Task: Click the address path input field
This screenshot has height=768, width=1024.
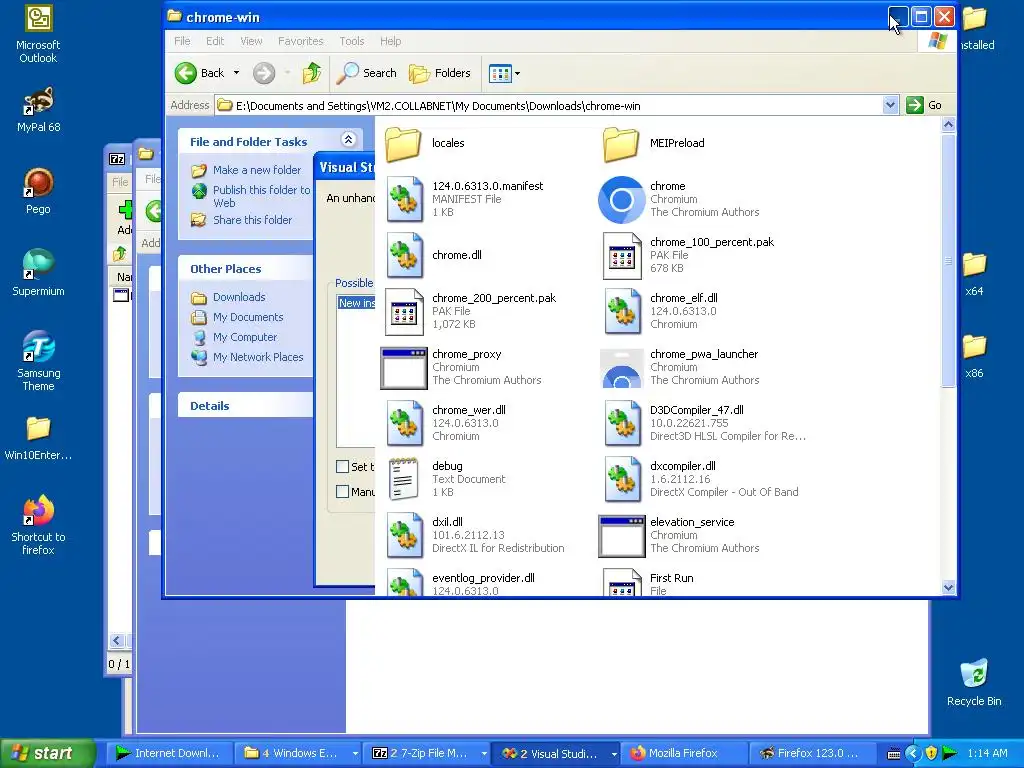Action: click(549, 105)
